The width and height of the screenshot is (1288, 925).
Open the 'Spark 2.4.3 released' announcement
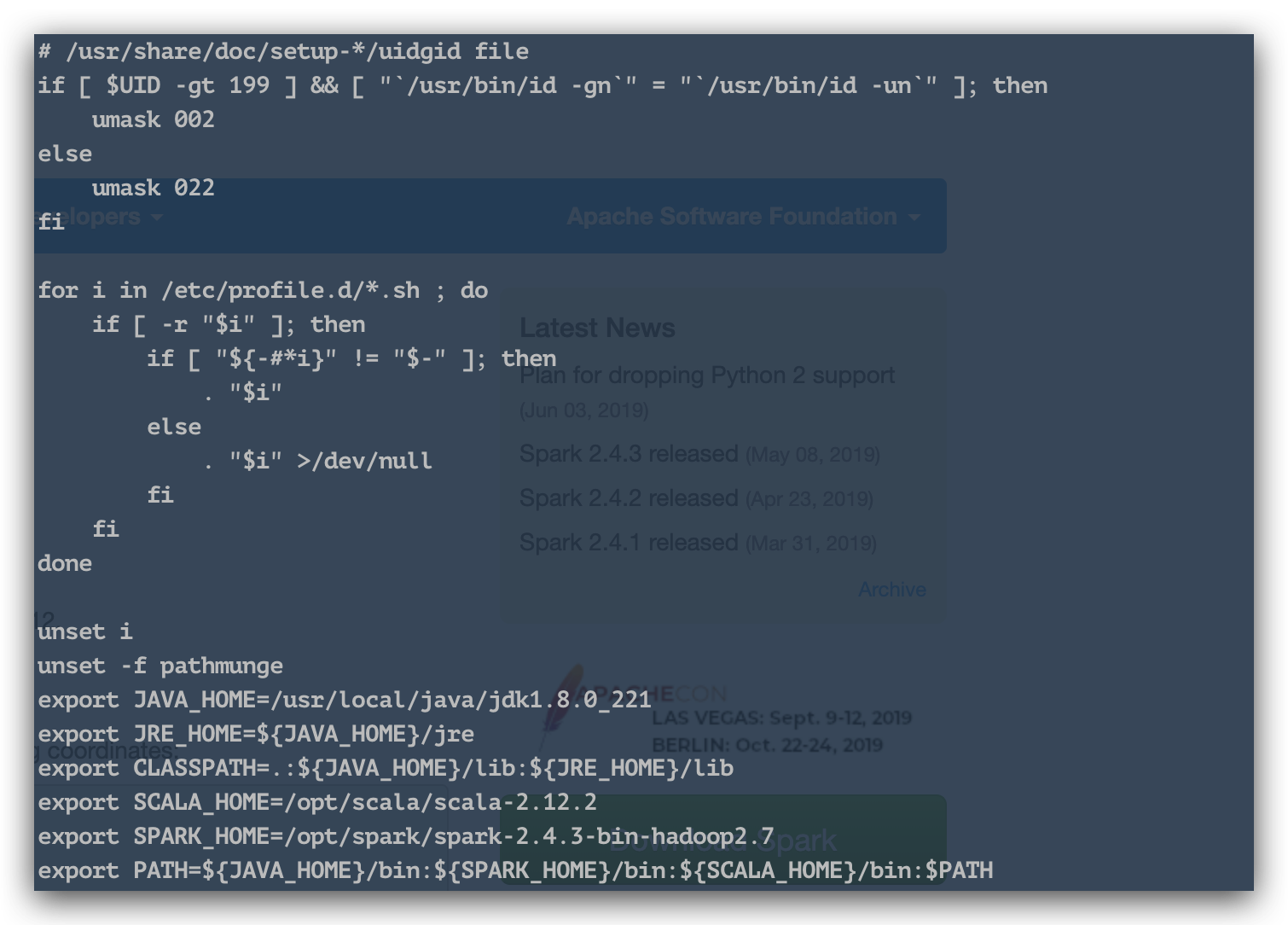pos(626,453)
